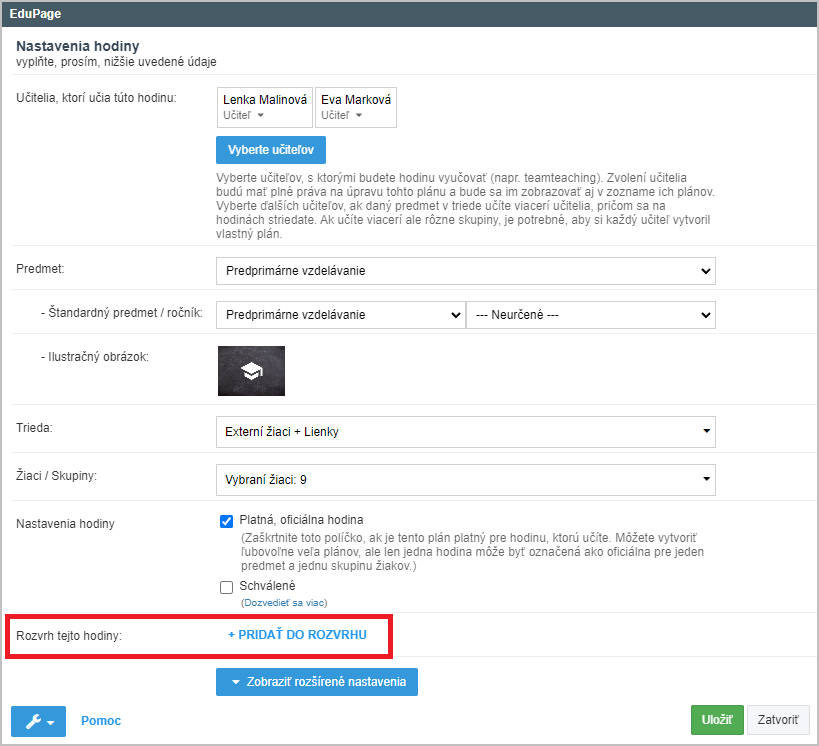Open the wrench tools menu button
Screen dimensions: 819x746
click(38, 721)
